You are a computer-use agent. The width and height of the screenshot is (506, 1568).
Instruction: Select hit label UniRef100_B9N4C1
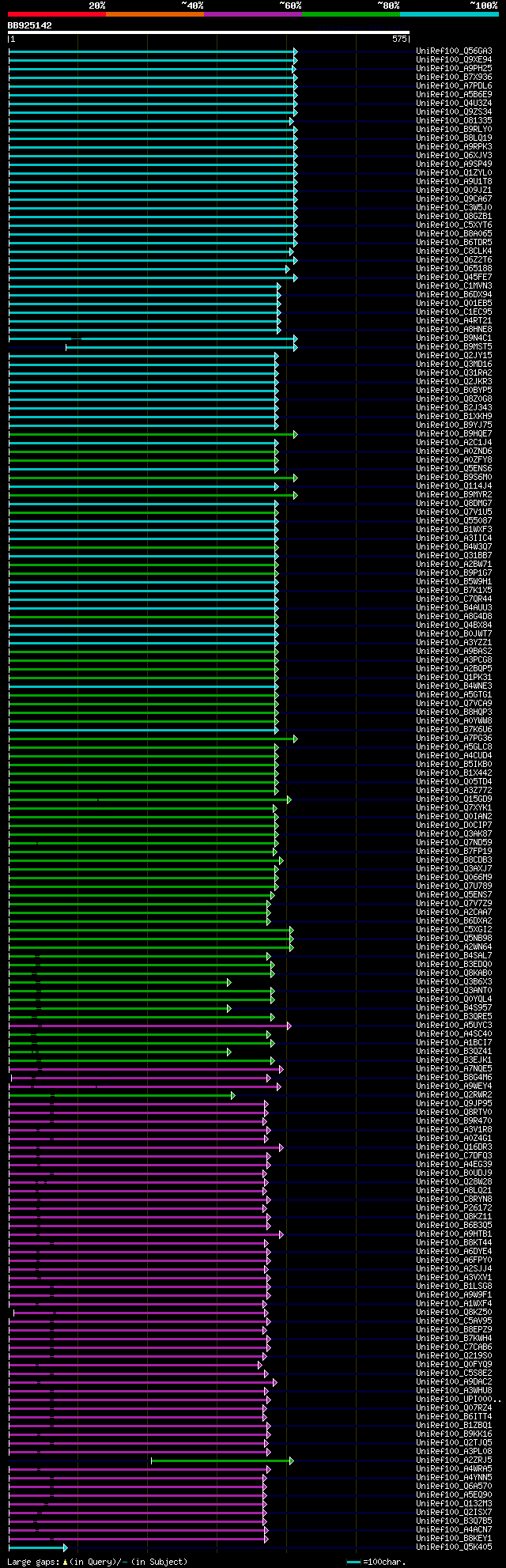[454, 338]
